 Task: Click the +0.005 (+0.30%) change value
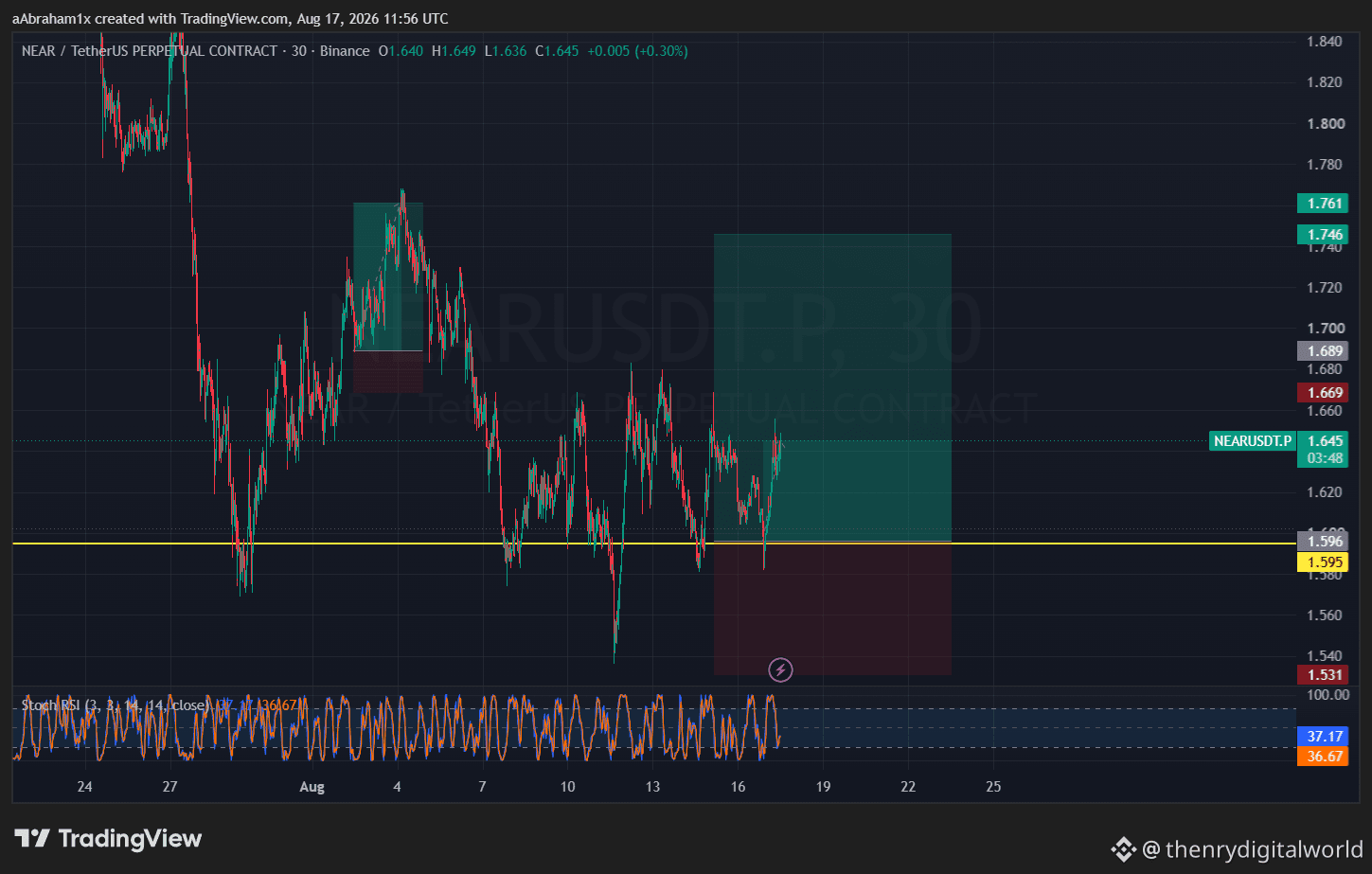(637, 51)
